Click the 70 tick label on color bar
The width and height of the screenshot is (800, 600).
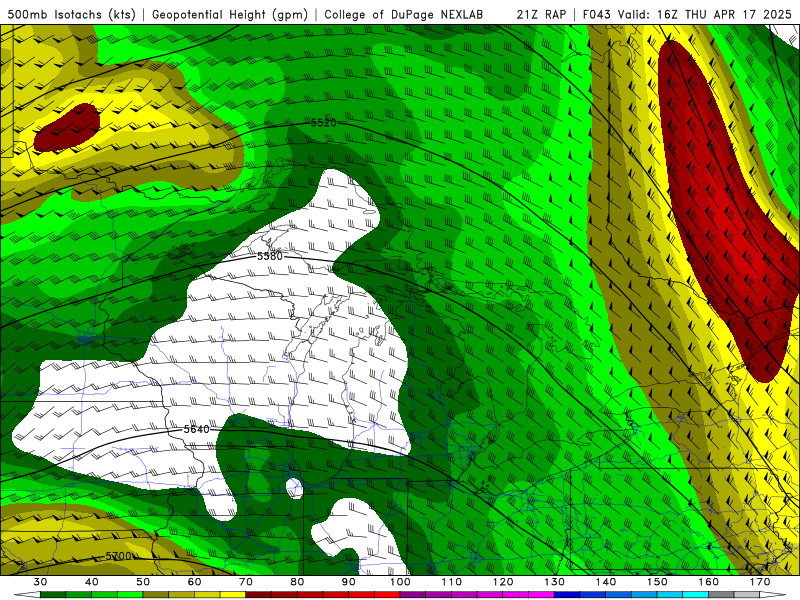pyautogui.click(x=246, y=582)
